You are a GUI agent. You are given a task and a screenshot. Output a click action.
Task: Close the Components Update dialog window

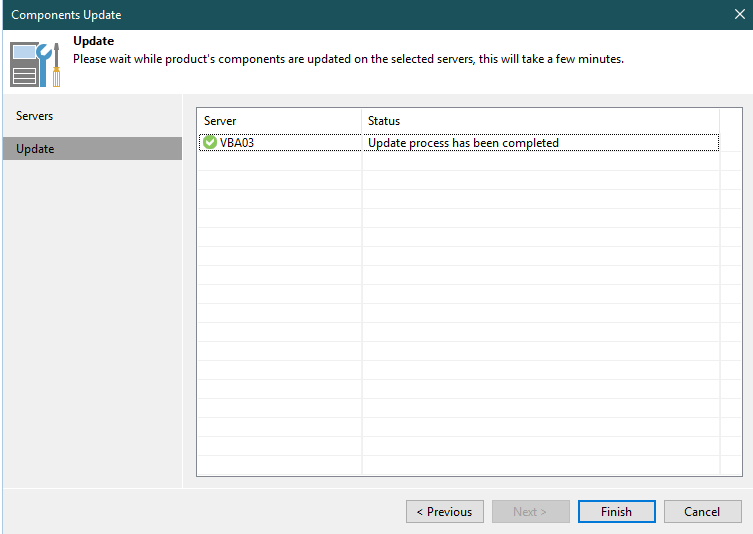[739, 15]
